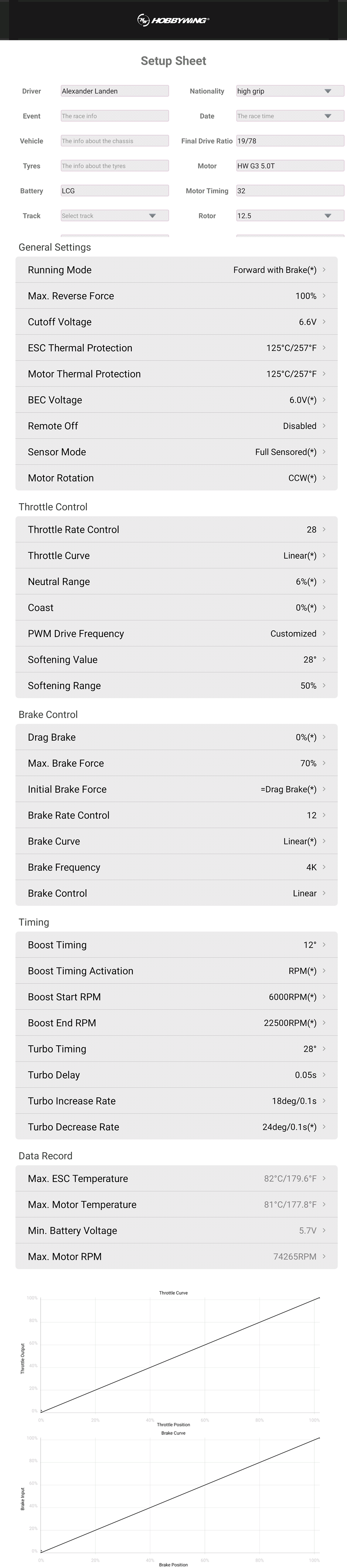This screenshot has width=347, height=1568.
Task: Open the Rotor dropdown arrow
Action: click(328, 216)
